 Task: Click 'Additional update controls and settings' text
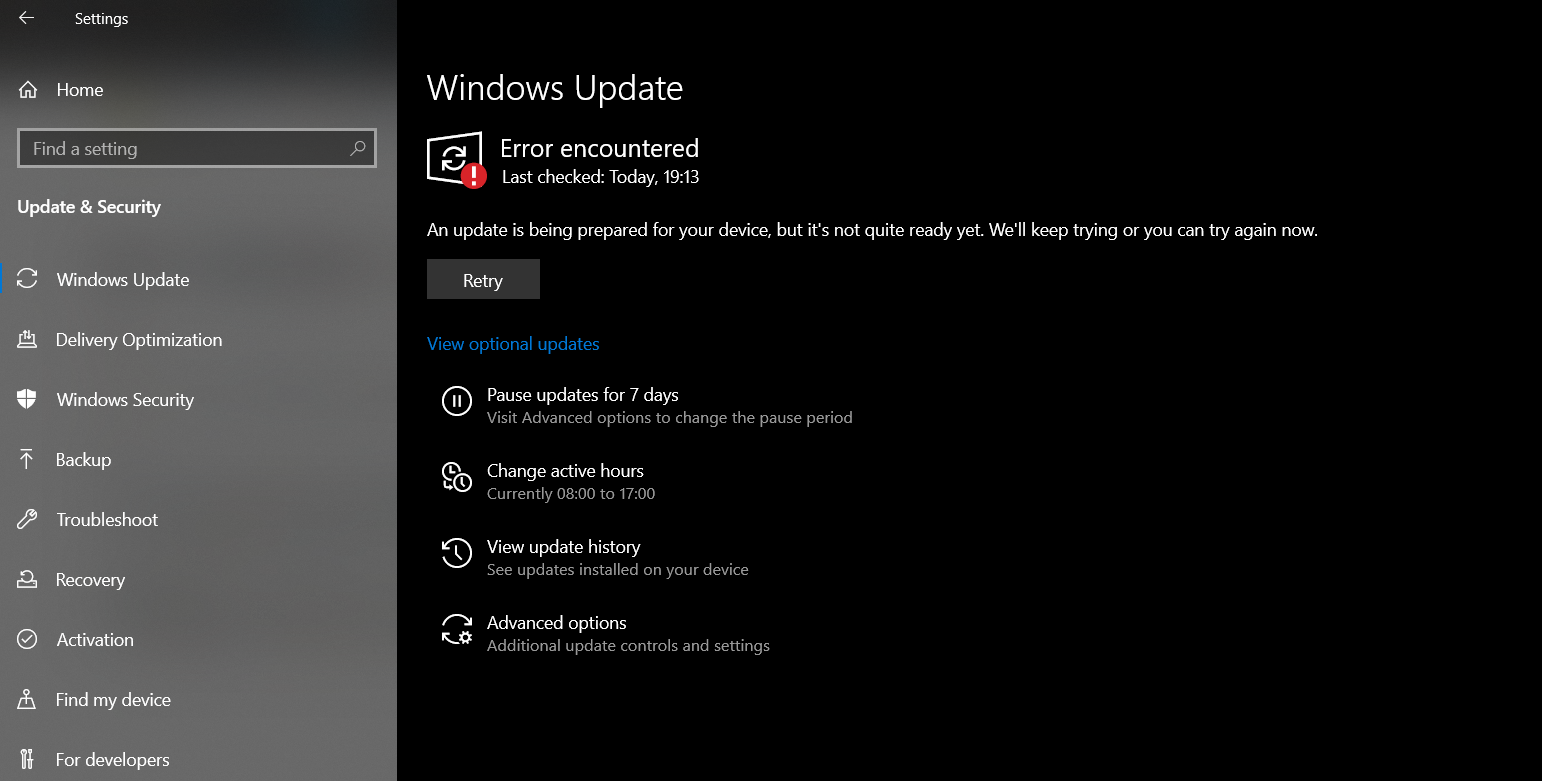tap(628, 646)
